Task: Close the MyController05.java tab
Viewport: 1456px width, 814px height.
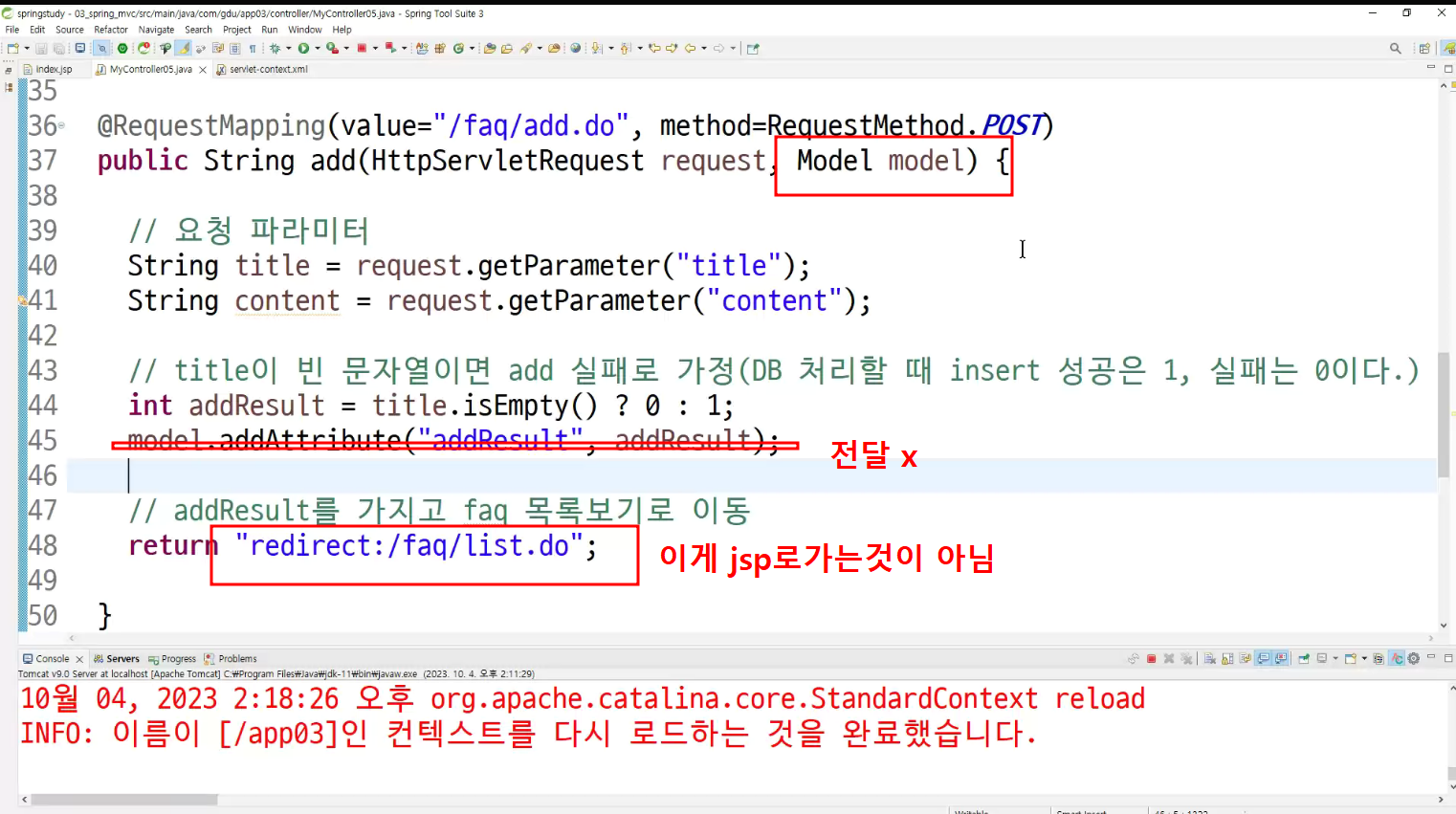Action: 203,70
